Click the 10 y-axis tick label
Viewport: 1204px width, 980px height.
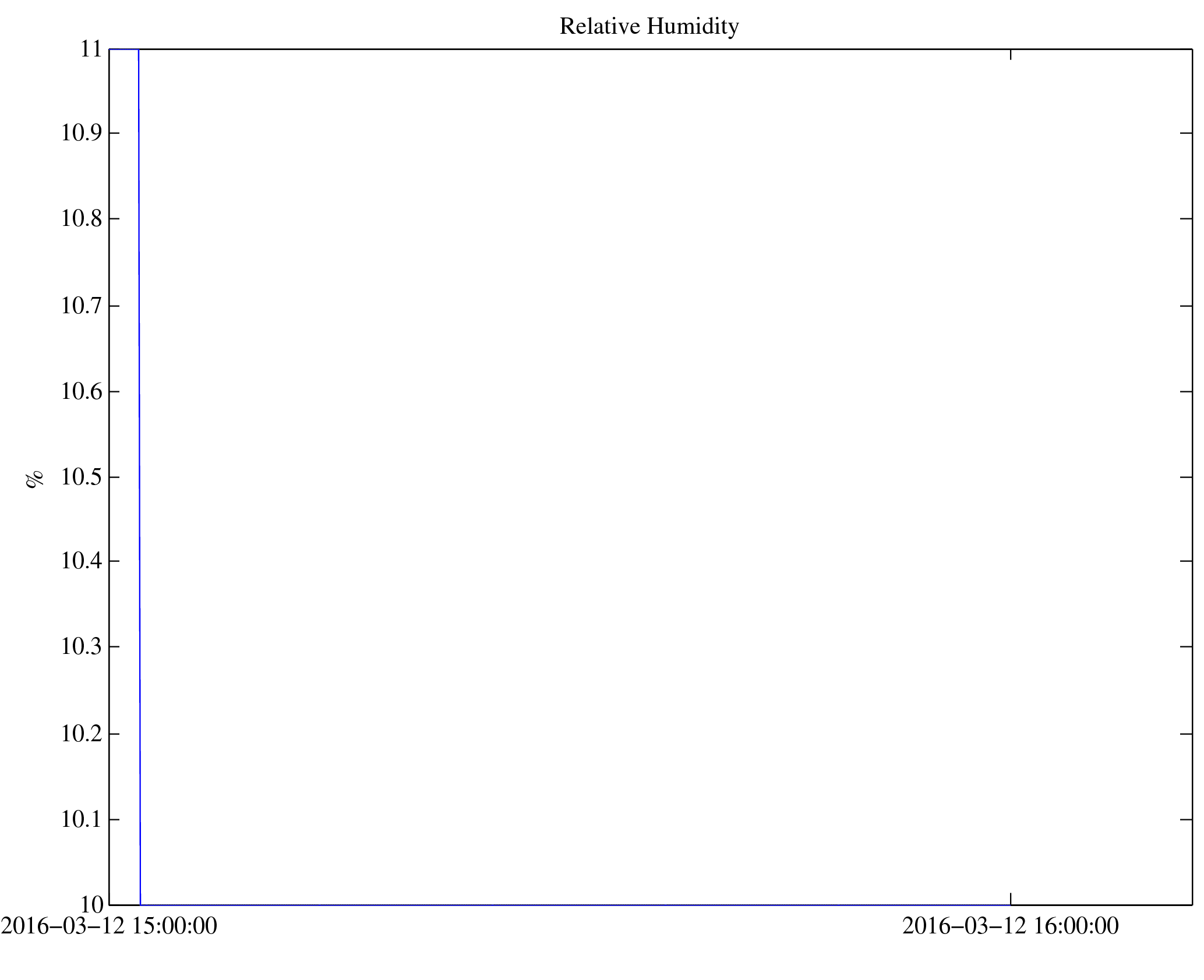tap(91, 905)
